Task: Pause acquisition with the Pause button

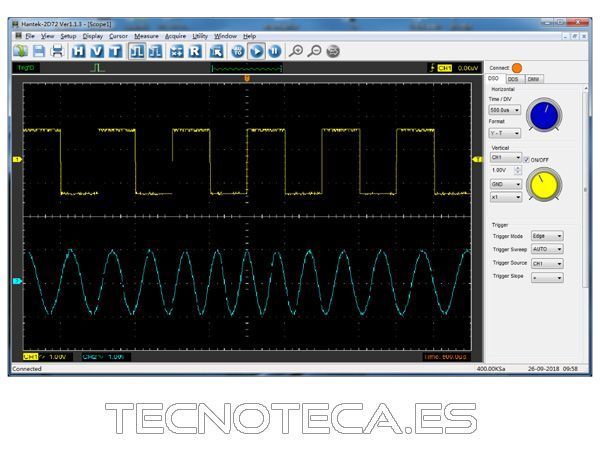Action: pyautogui.click(x=274, y=51)
